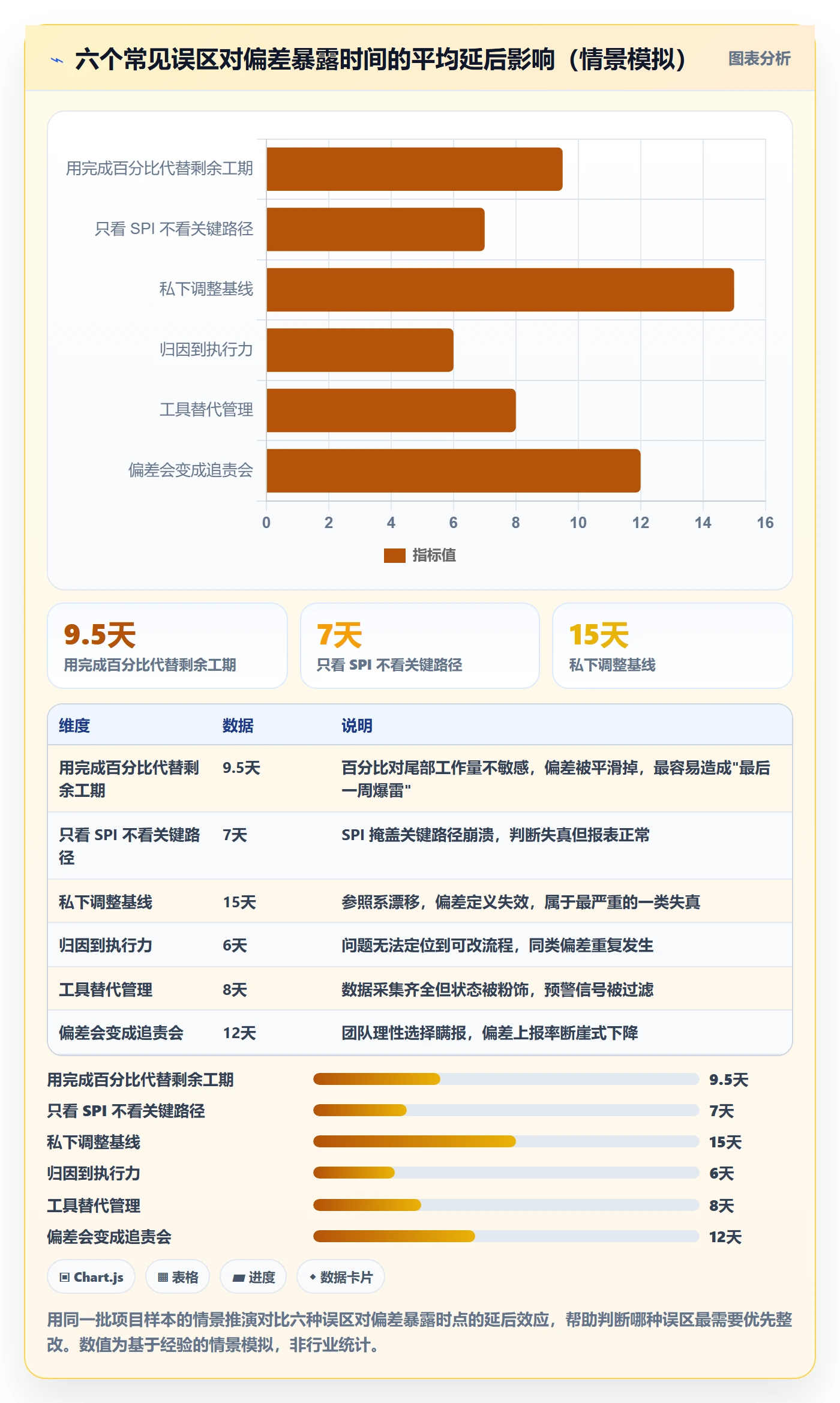The image size is (840, 1403).
Task: Click the 数据 column header
Action: pos(238,726)
